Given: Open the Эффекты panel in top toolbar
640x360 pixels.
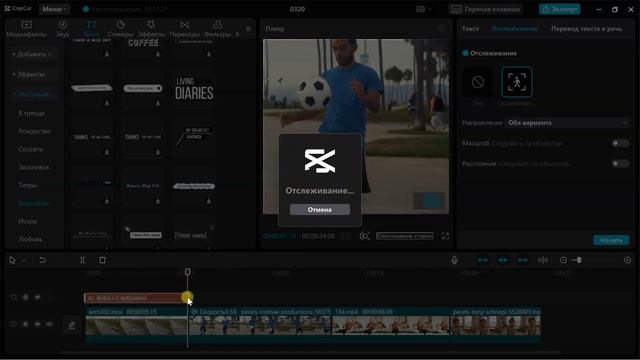Looking at the screenshot, I should click(151, 29).
